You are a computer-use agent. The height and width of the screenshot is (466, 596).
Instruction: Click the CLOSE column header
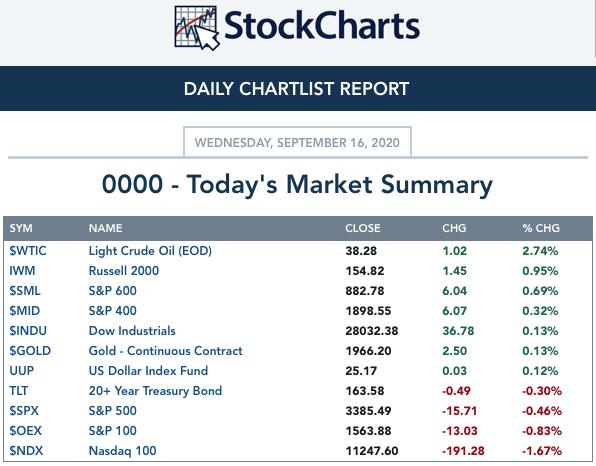(x=363, y=228)
